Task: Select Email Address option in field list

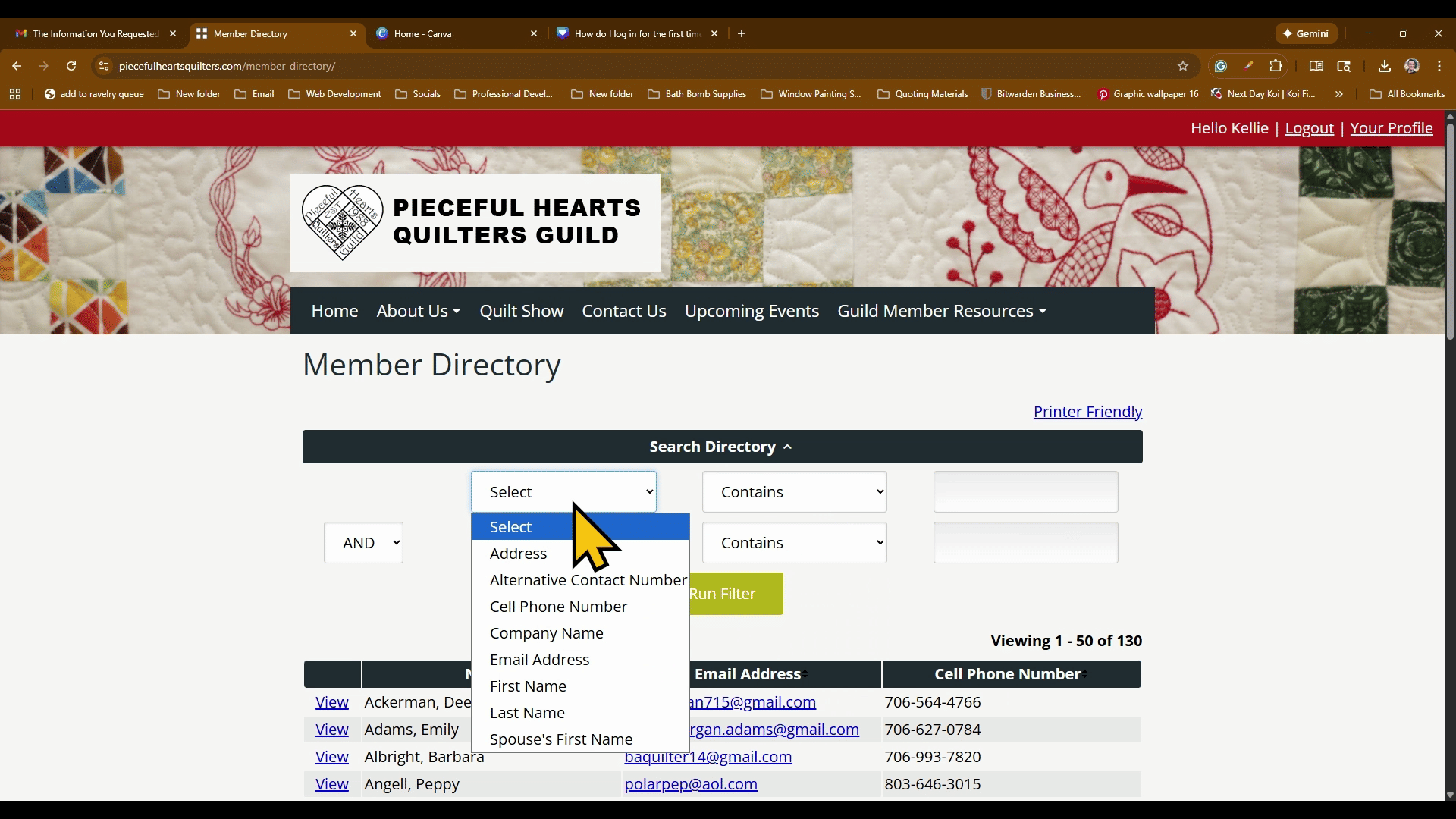Action: (x=539, y=660)
